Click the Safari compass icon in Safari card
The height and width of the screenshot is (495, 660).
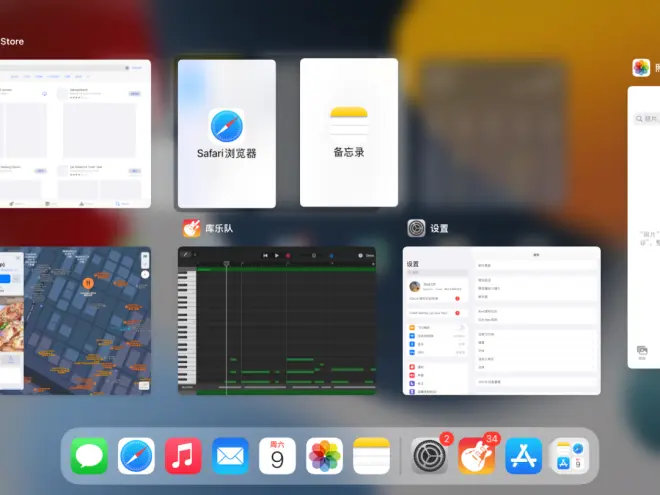tap(226, 126)
